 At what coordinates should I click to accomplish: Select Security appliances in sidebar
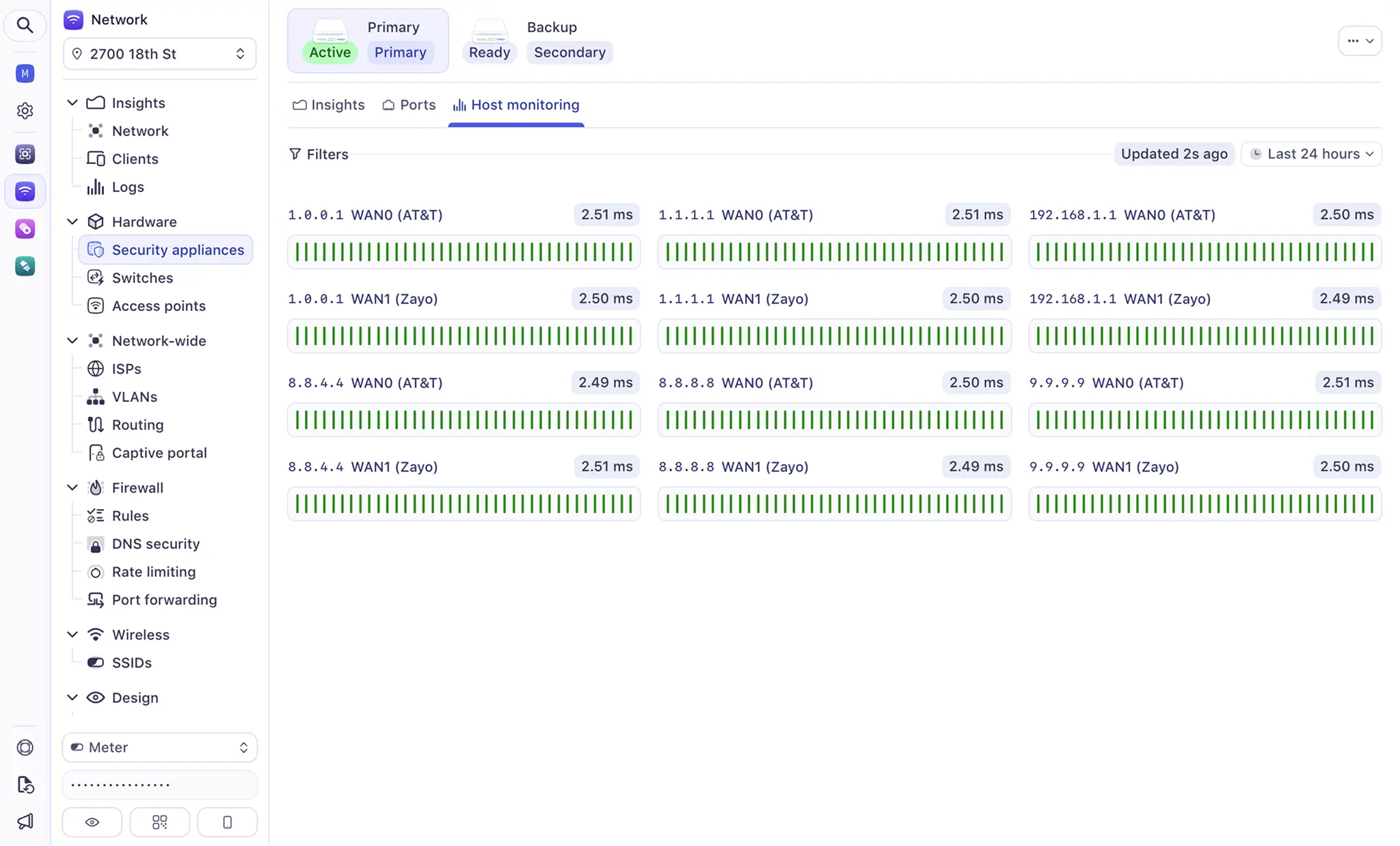tap(165, 249)
